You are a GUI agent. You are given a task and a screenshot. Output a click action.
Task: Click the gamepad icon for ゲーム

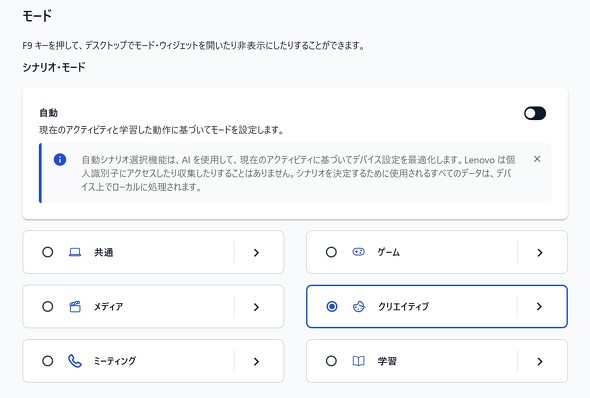358,252
